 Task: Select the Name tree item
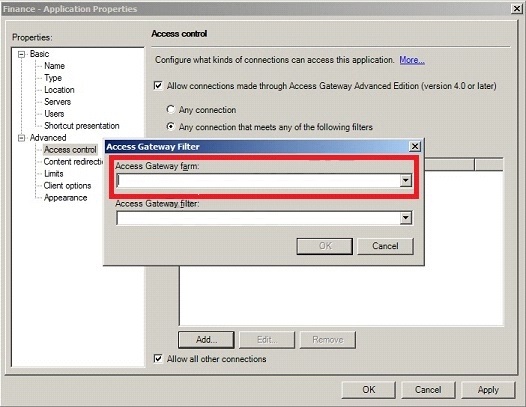click(54, 66)
